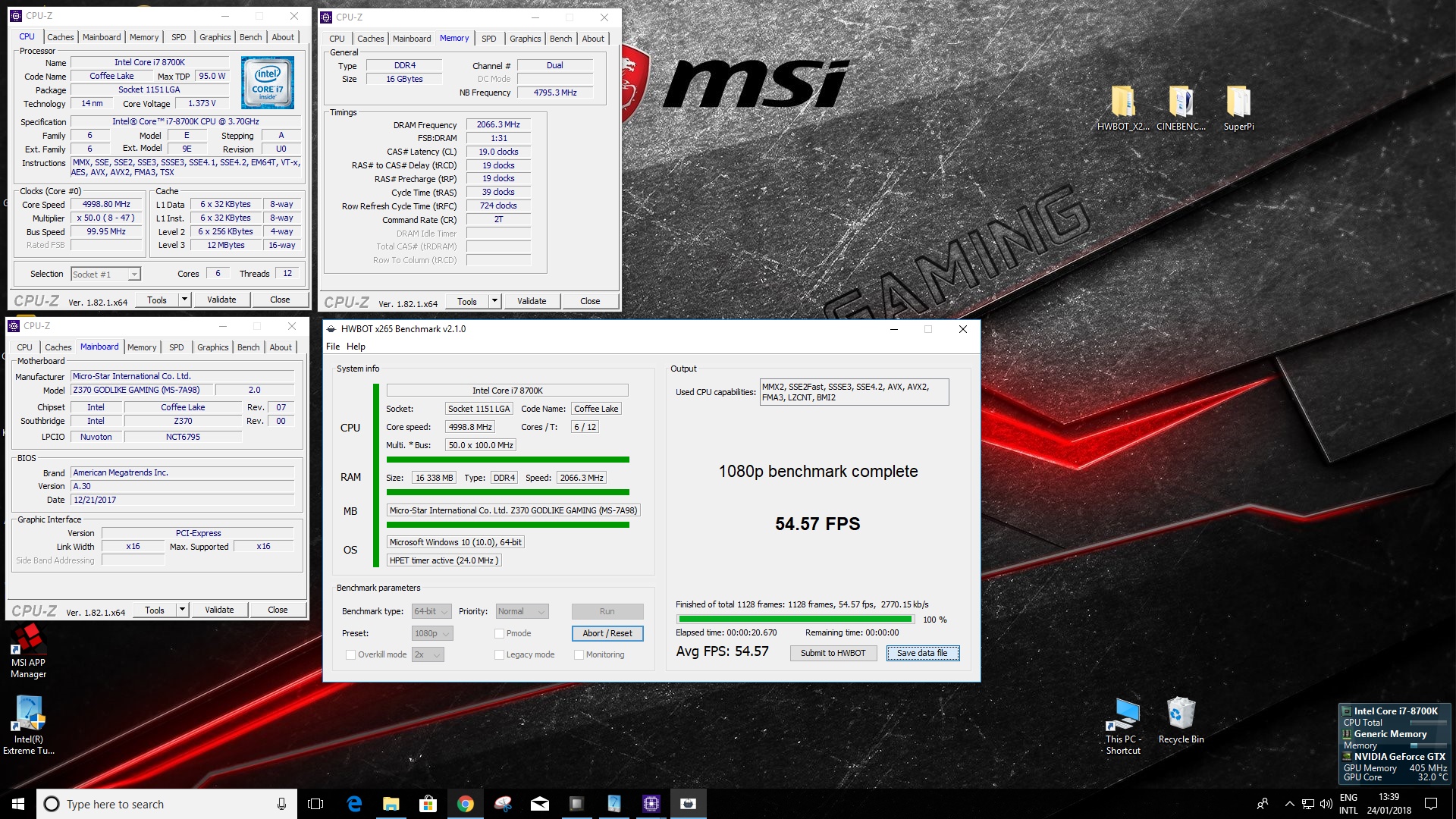Click Intel Core i7 logo in CPU-Z
Viewport: 1456px width, 819px height.
[268, 82]
